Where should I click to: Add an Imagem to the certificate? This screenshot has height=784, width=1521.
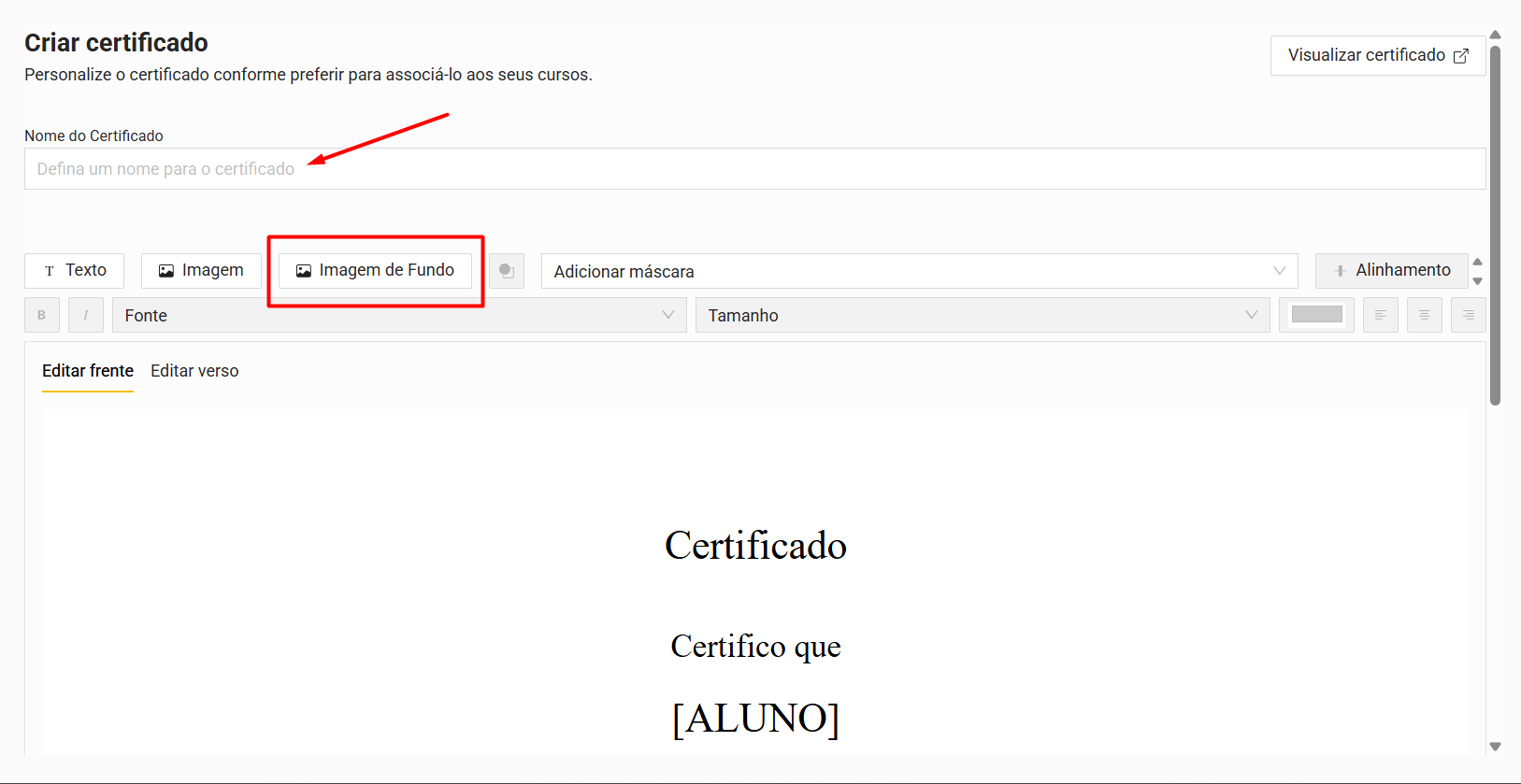point(201,270)
